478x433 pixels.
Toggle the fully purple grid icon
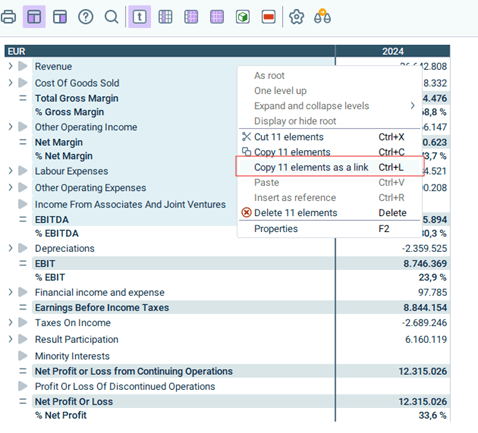pos(217,17)
